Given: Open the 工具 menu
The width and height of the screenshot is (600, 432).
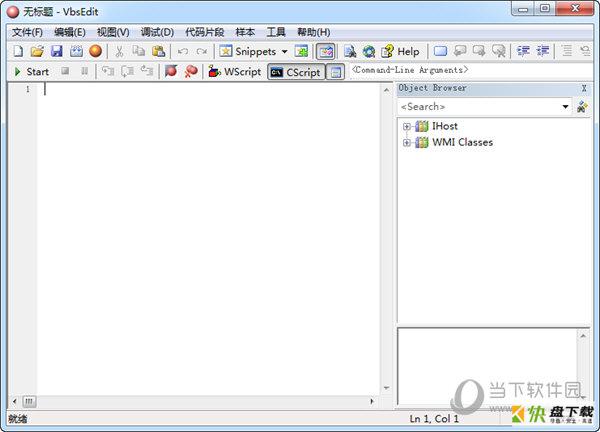Looking at the screenshot, I should click(x=276, y=33).
